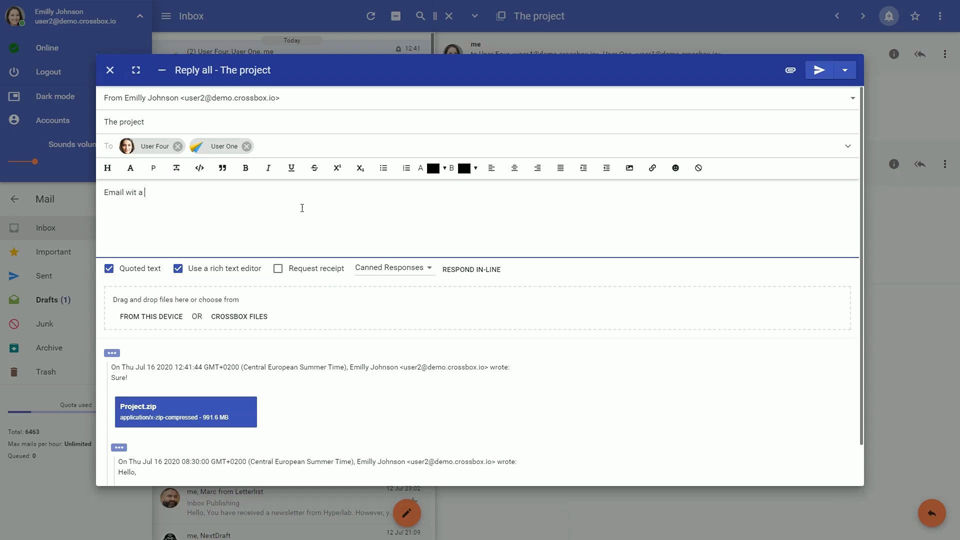Click RESPOND IN-LINE button

(471, 270)
